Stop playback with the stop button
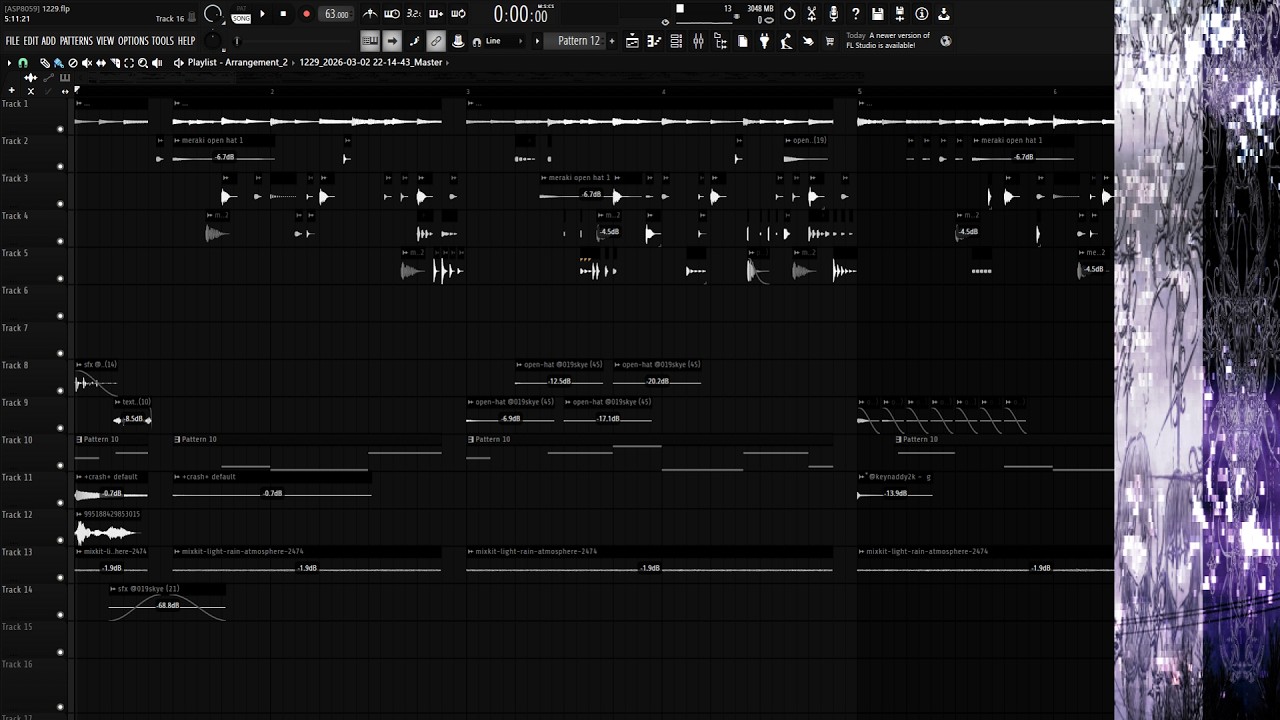This screenshot has height=720, width=1280. click(x=283, y=14)
